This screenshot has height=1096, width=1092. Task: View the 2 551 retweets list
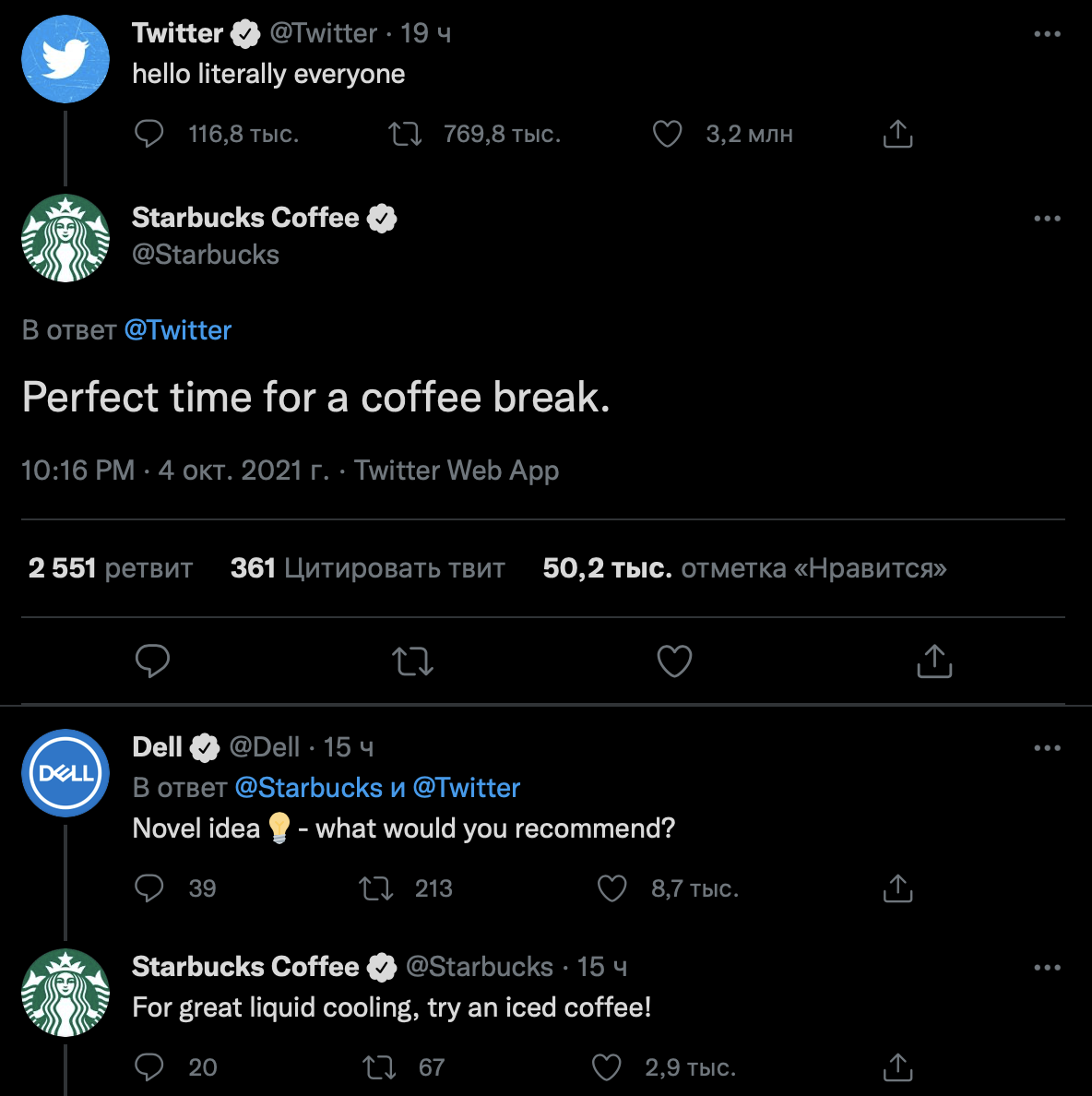click(111, 568)
